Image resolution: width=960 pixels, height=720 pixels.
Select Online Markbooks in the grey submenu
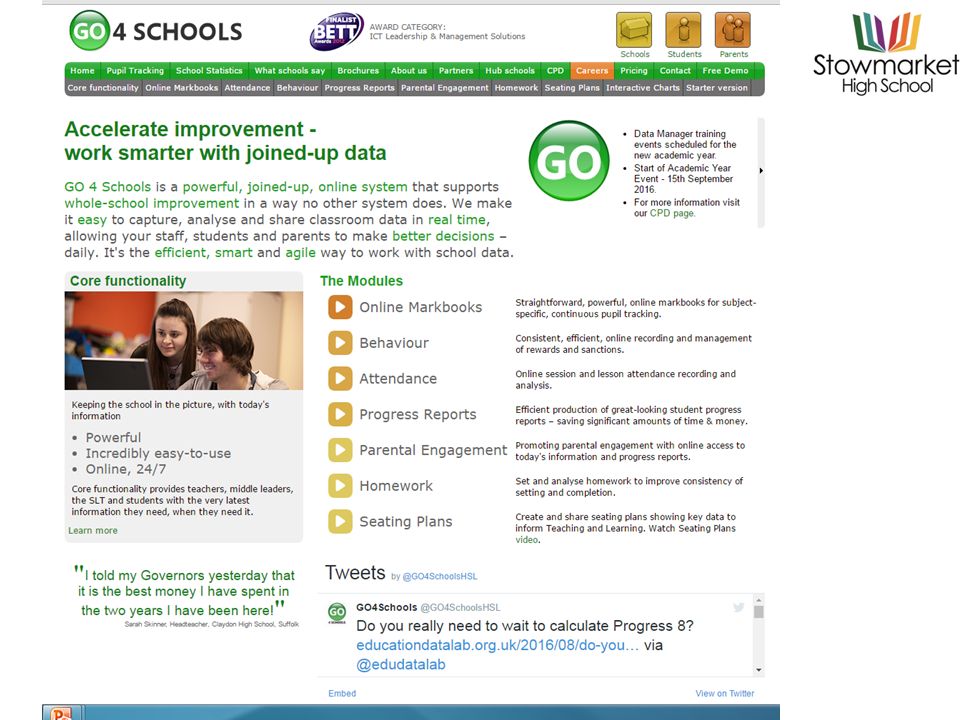pos(182,88)
